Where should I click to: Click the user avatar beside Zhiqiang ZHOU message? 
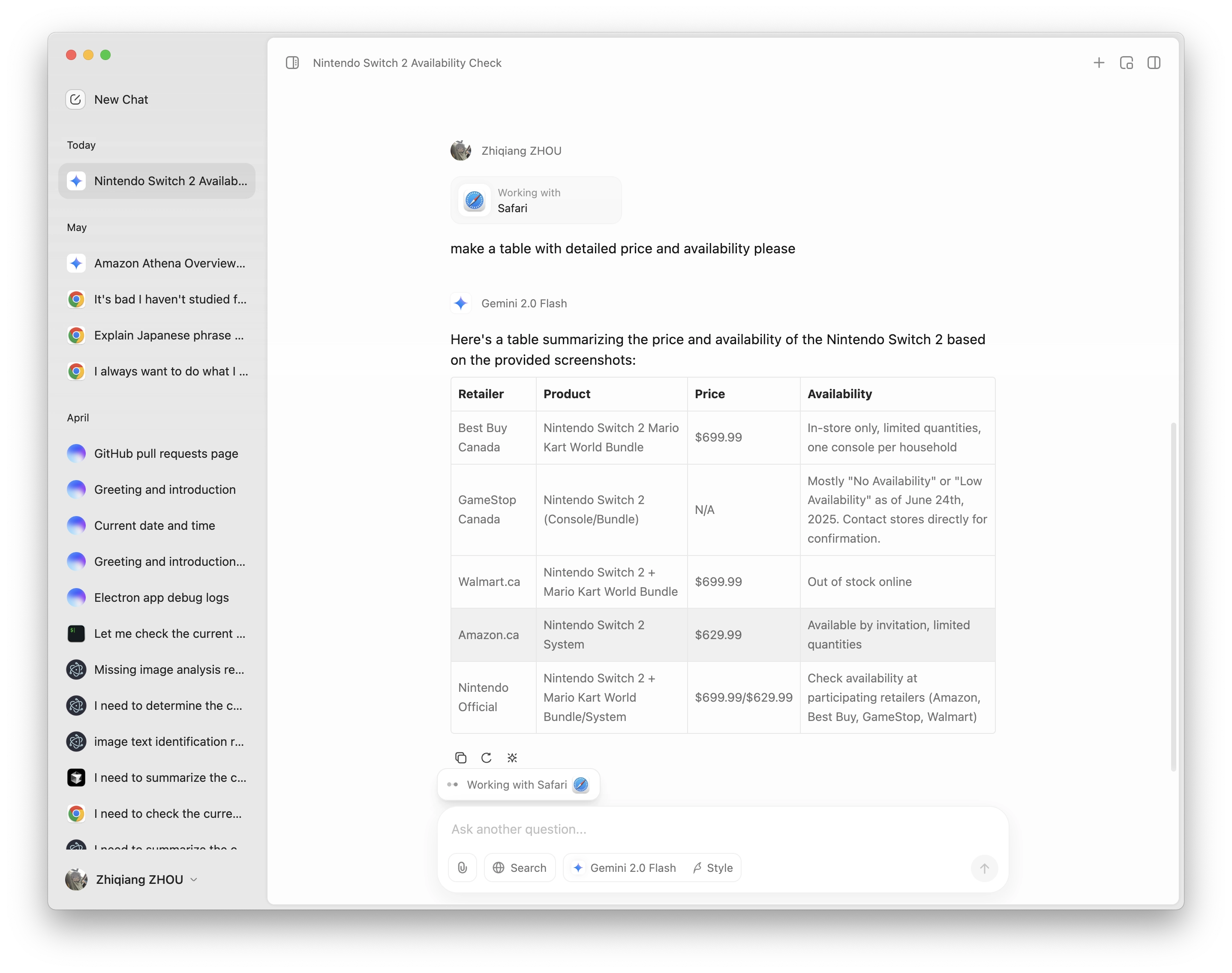[x=461, y=150]
